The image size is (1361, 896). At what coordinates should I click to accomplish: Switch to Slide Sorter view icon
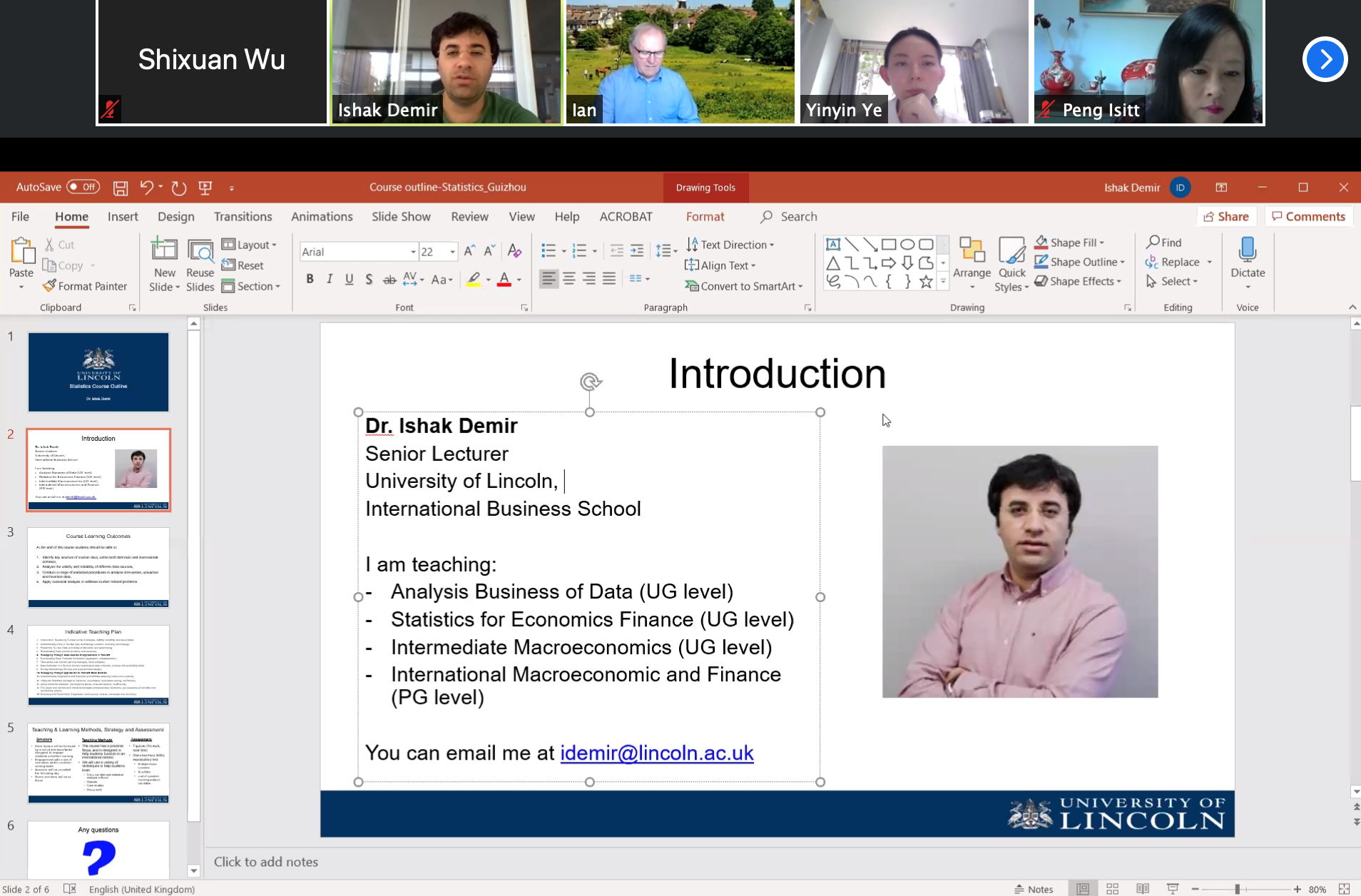[x=1113, y=889]
